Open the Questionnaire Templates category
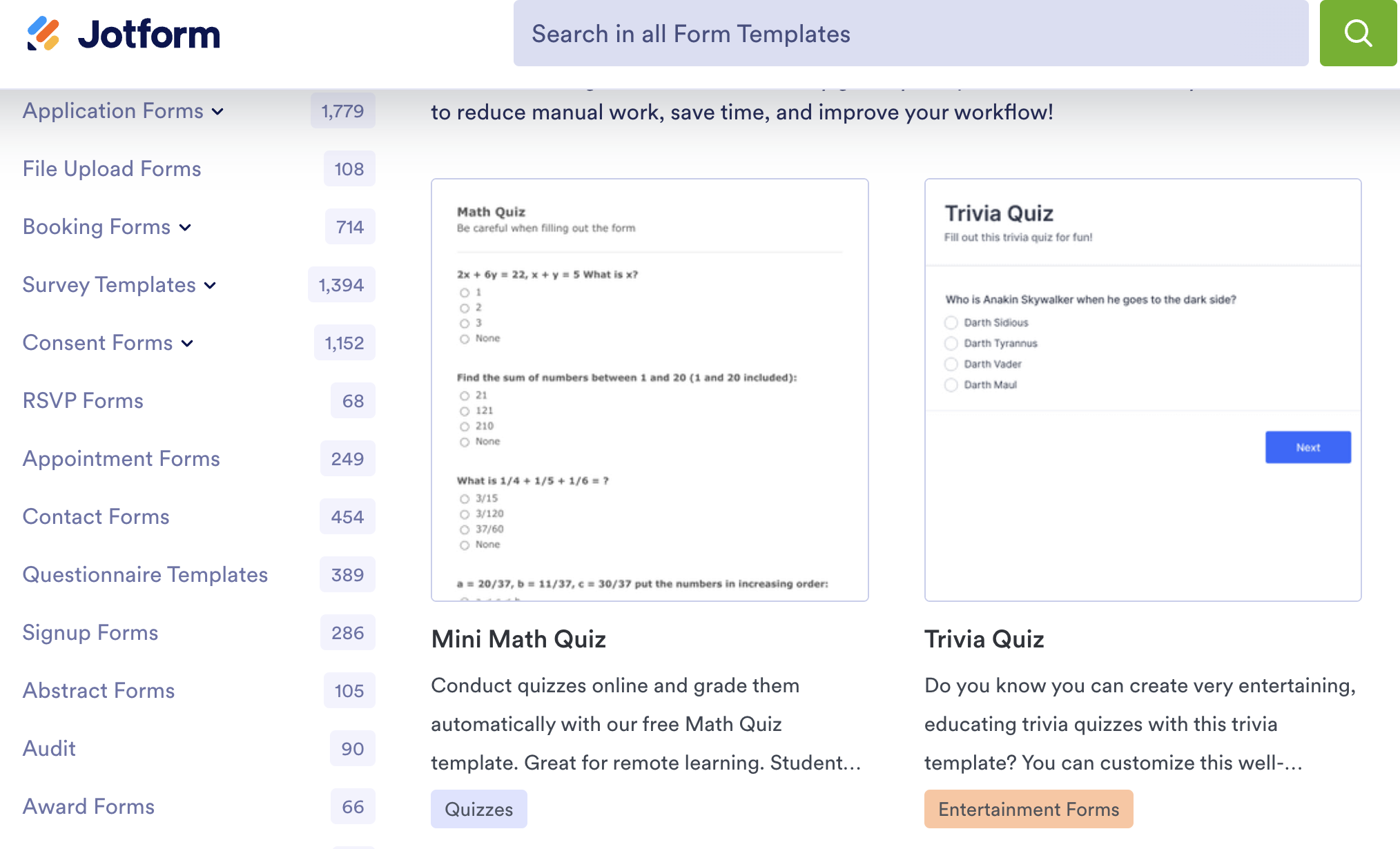1400x849 pixels. click(145, 574)
